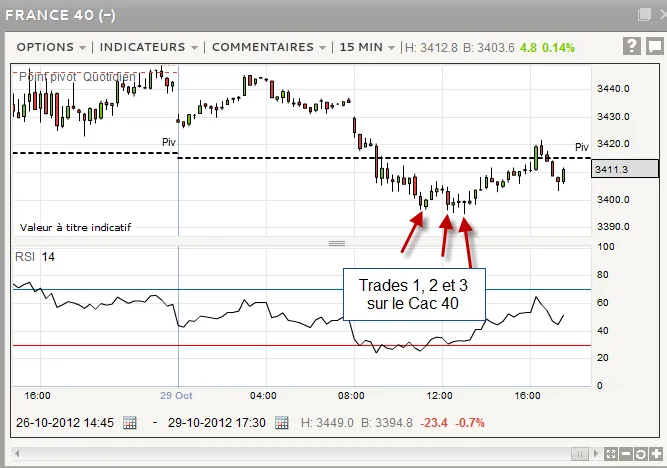Click the FRANCE 40 (-) window title
The width and height of the screenshot is (667, 468).
pyautogui.click(x=60, y=15)
